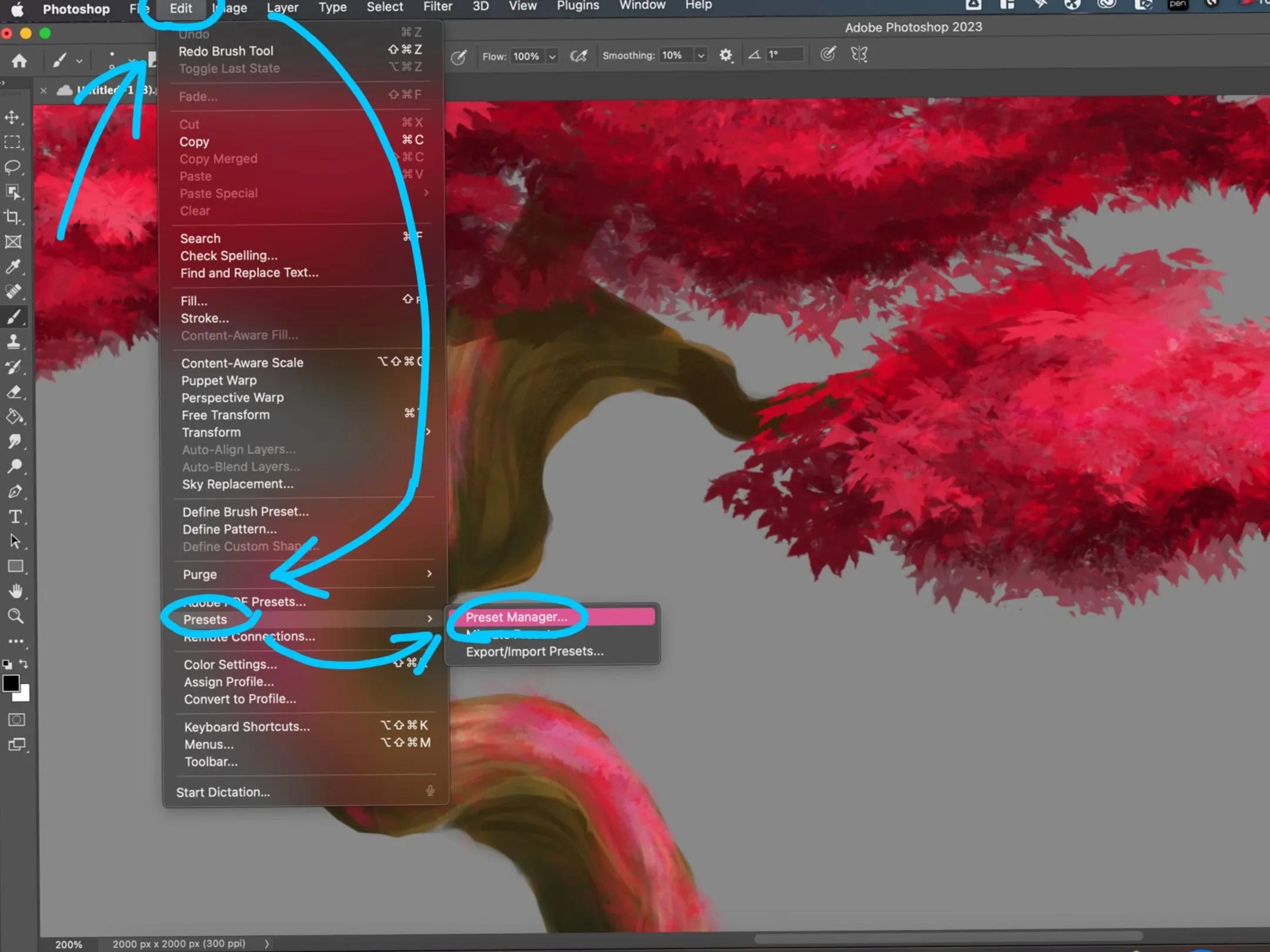Open the Apple menu
The width and height of the screenshot is (1270, 952).
(x=18, y=9)
